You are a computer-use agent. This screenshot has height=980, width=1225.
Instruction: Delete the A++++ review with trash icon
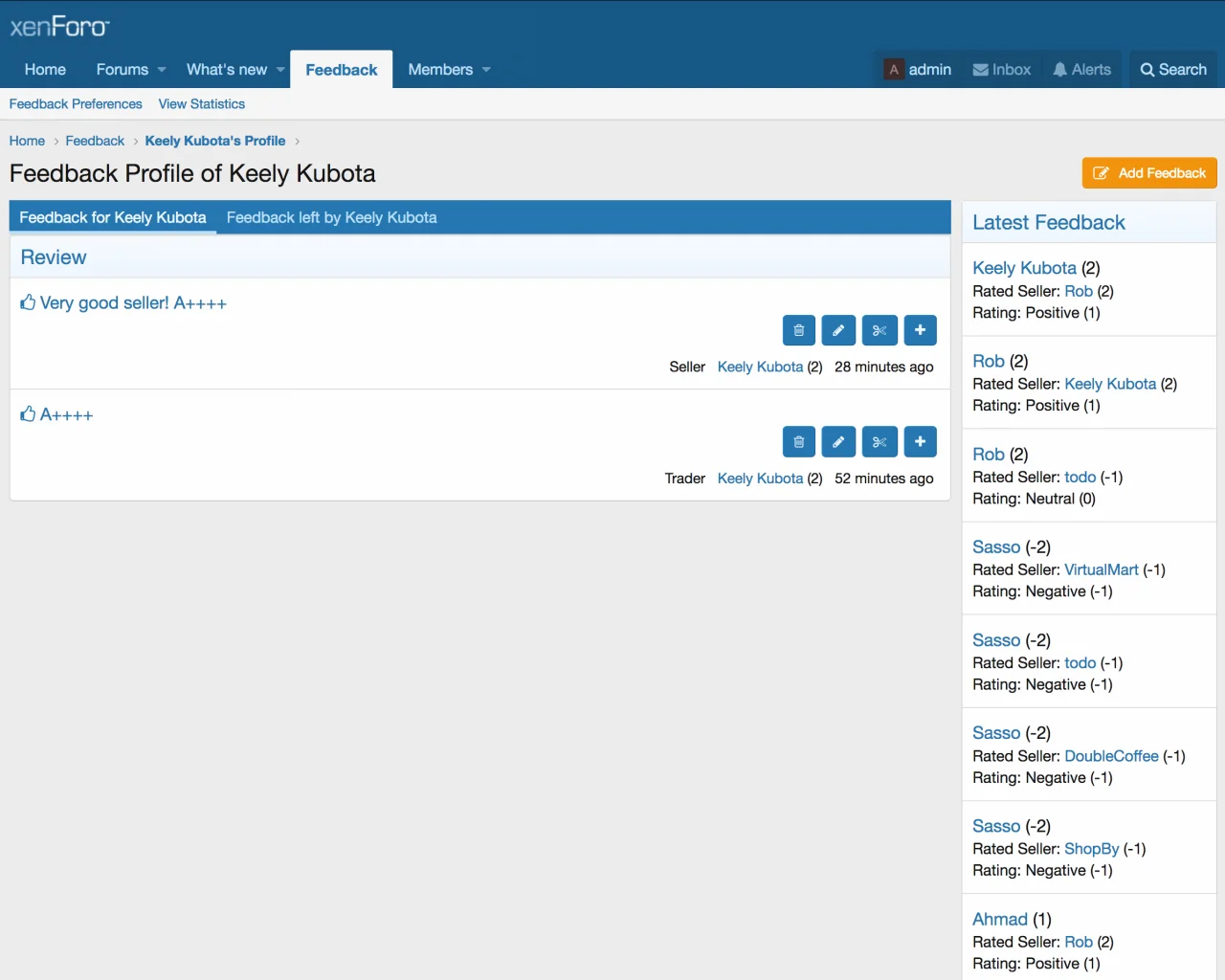point(799,442)
